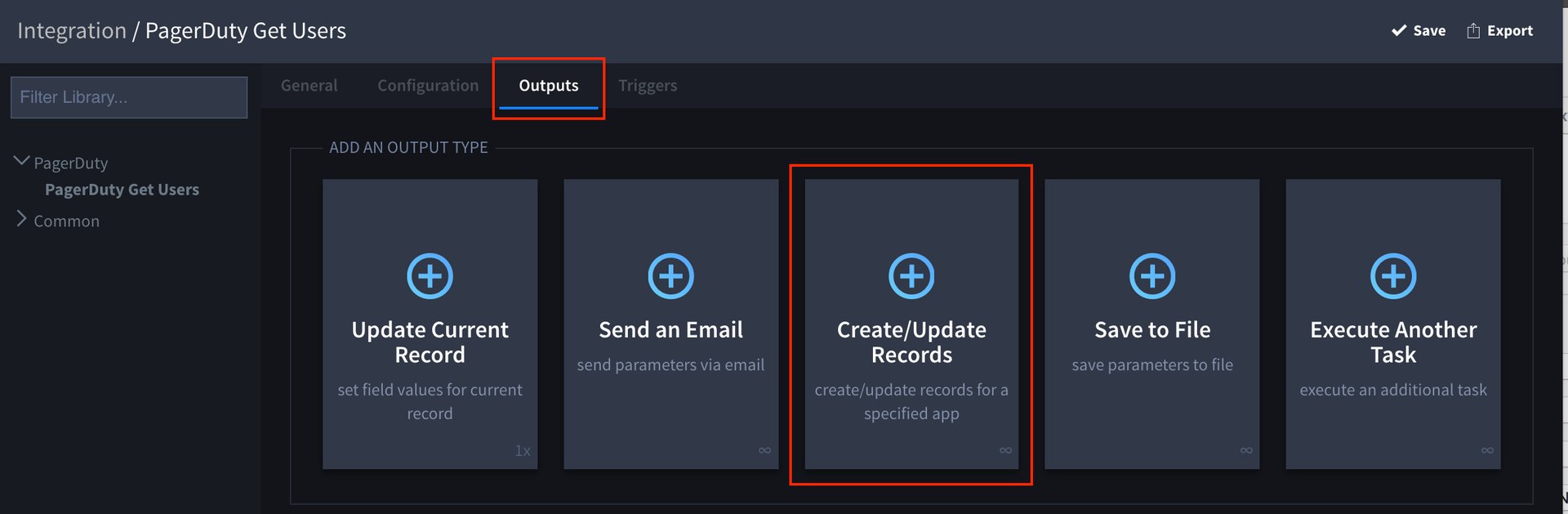Click the Common folder label
1568x514 pixels.
click(x=66, y=221)
